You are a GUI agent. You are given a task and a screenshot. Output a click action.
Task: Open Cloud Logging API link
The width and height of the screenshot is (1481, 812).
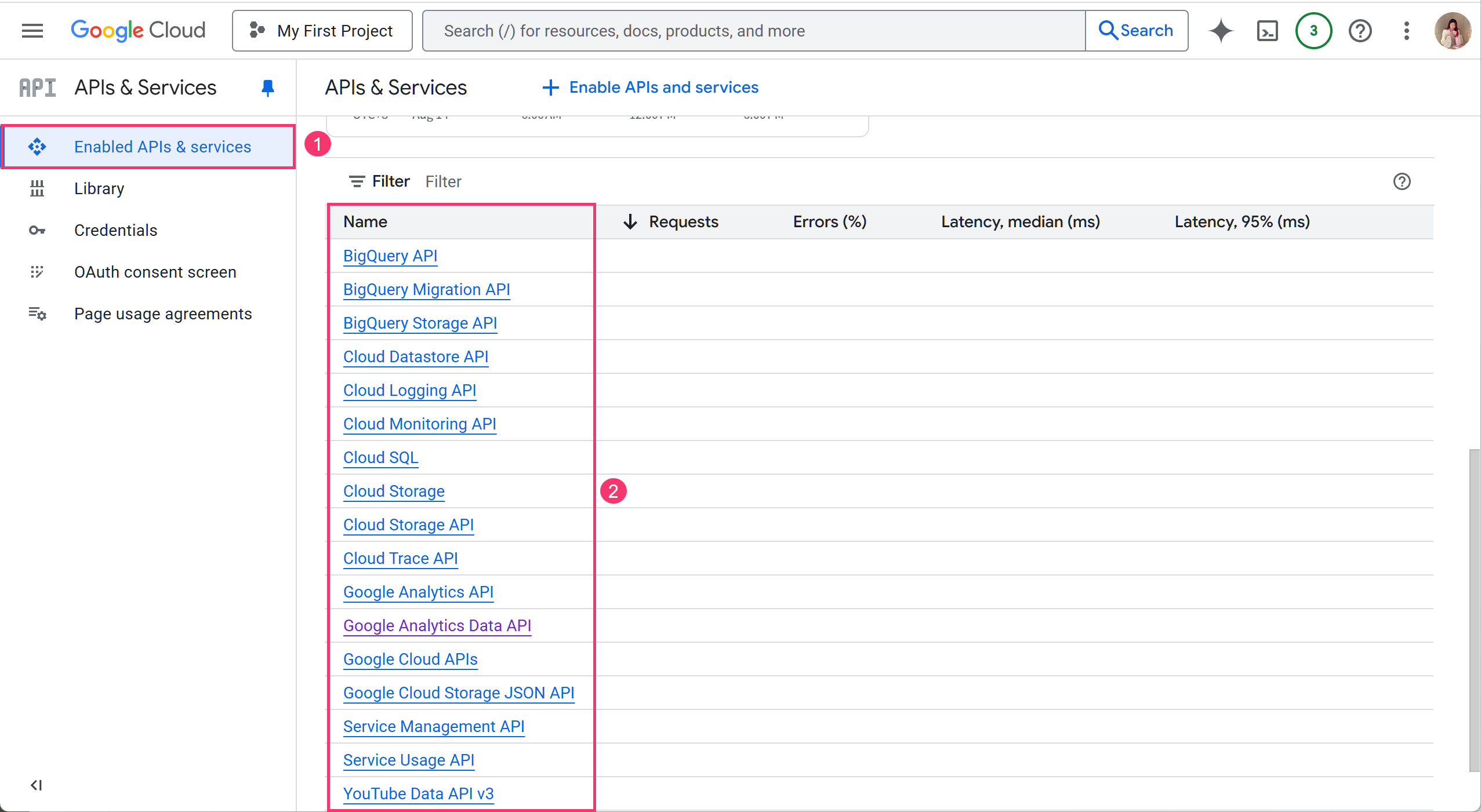coord(410,390)
